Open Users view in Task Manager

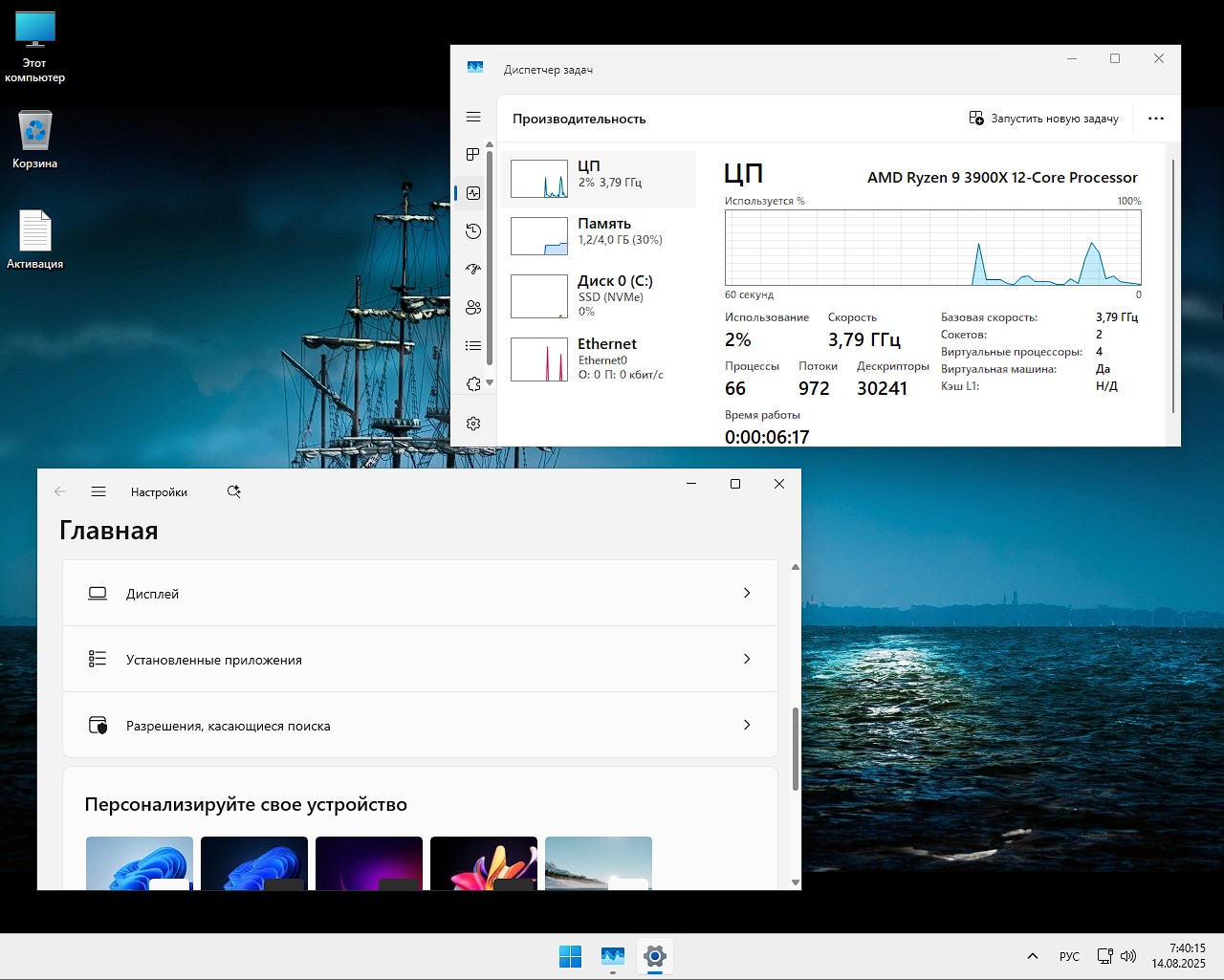coord(473,307)
